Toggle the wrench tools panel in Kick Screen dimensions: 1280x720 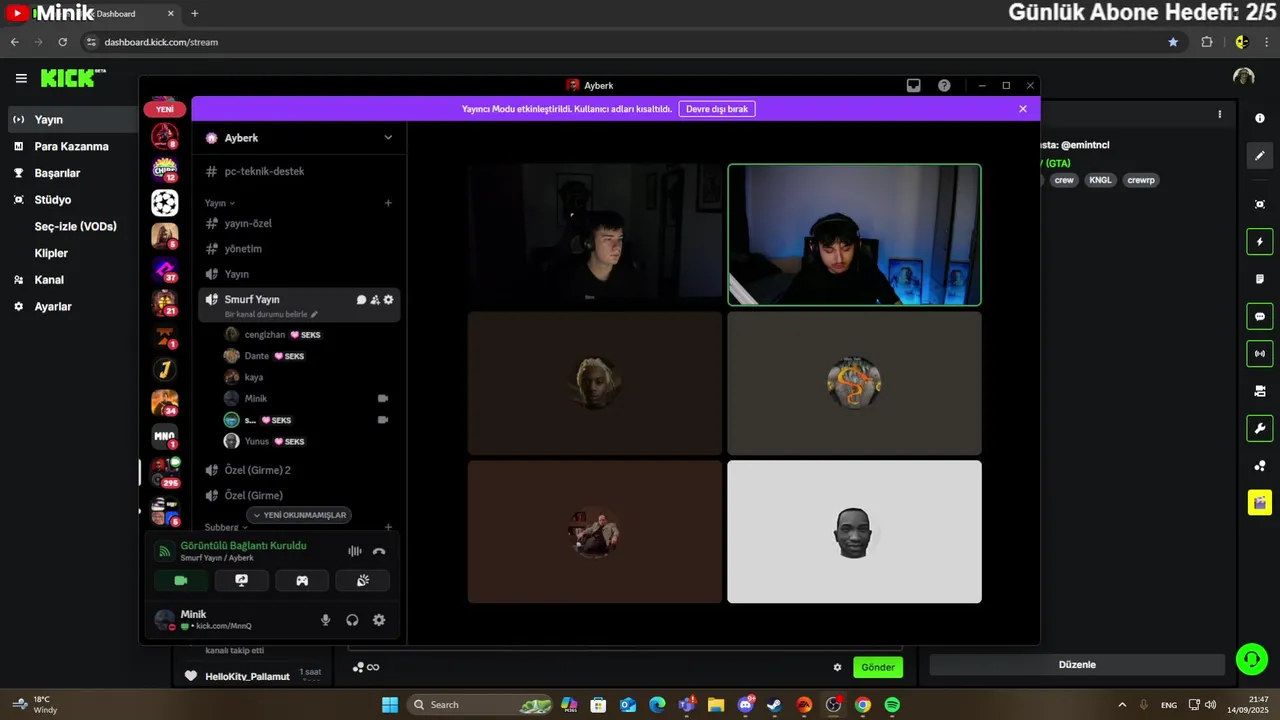pos(1259,428)
